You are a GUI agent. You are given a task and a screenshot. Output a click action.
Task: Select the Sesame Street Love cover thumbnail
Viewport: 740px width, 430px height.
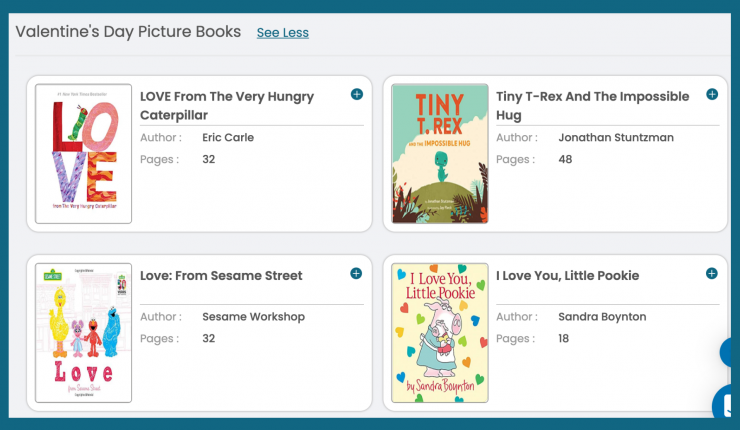pos(84,333)
